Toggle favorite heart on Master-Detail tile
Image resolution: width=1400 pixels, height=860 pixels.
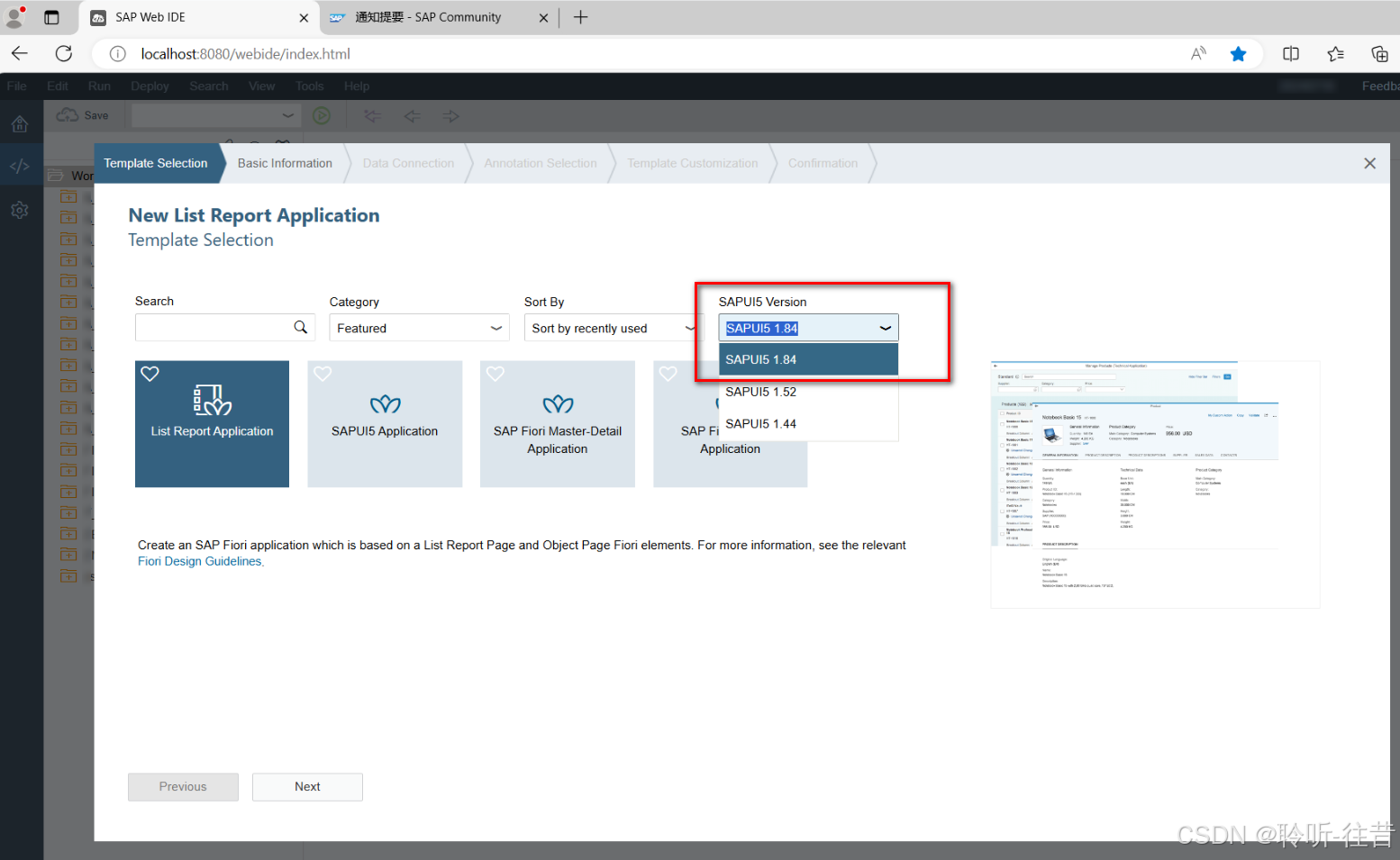pyautogui.click(x=495, y=374)
